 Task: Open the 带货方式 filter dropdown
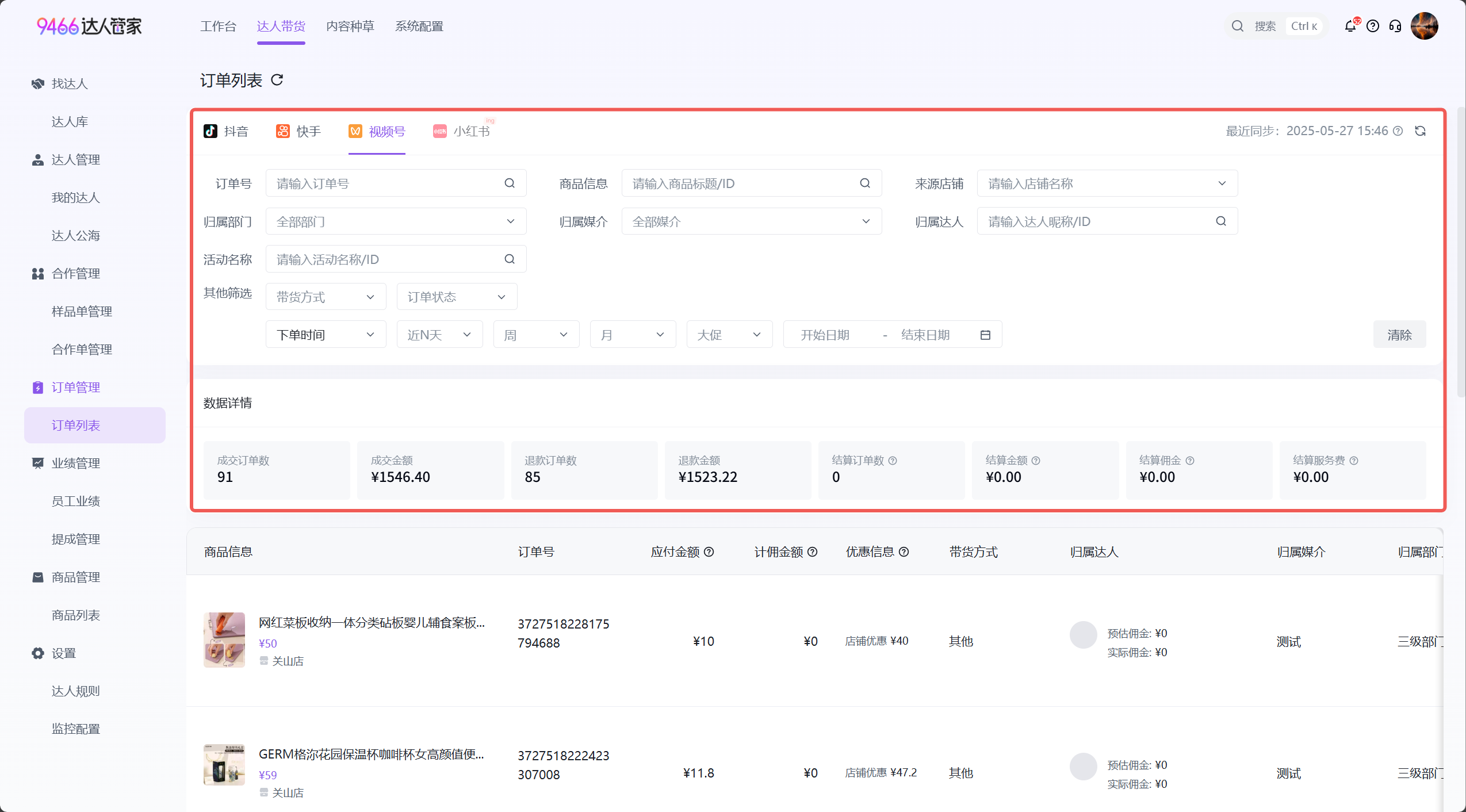coord(326,297)
